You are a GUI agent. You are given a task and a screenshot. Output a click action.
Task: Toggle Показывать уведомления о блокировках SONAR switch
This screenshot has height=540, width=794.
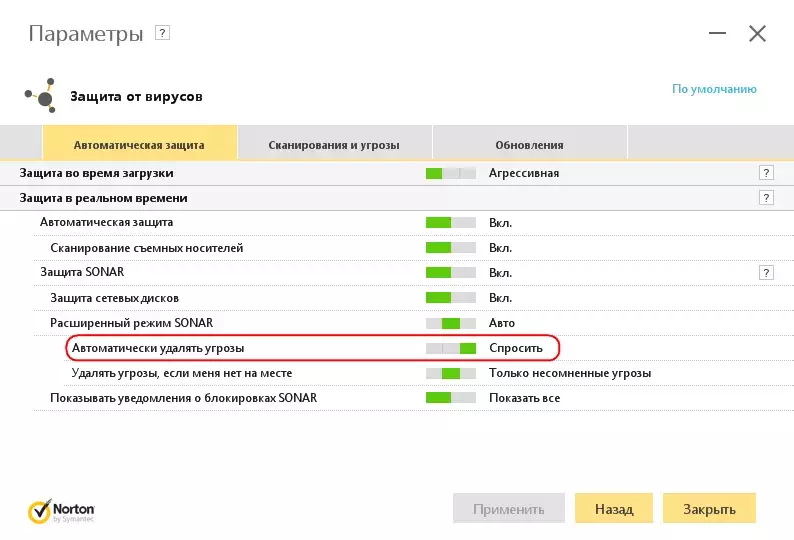451,398
